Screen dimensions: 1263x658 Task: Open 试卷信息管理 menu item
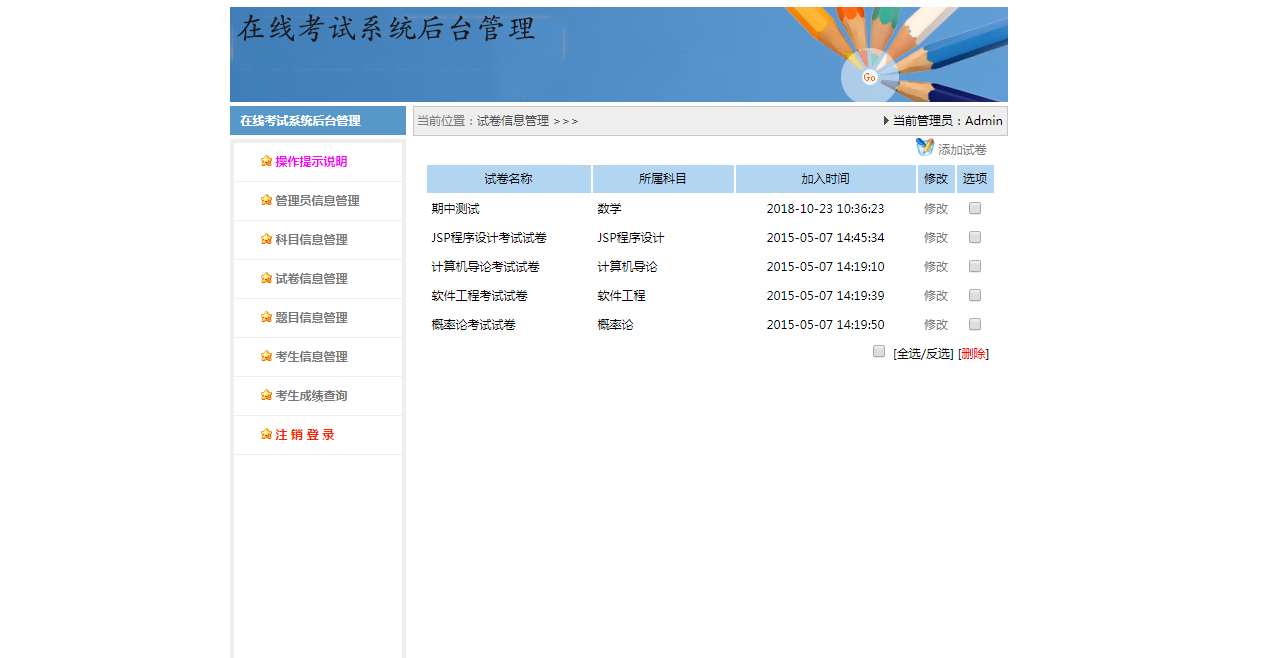311,279
